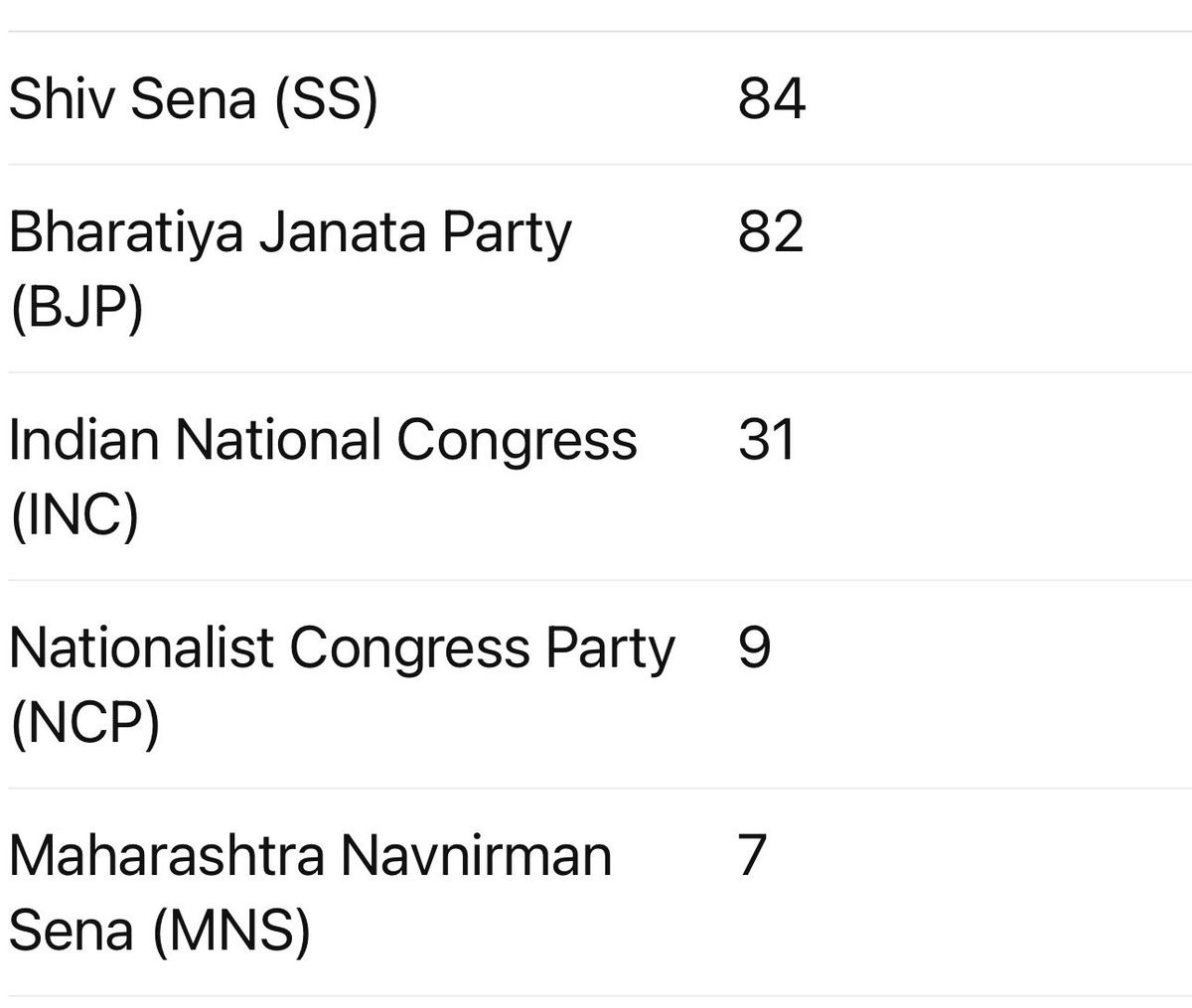Click the Shiv Sena (SS) party name
This screenshot has width=1192, height=1008.
(x=193, y=100)
